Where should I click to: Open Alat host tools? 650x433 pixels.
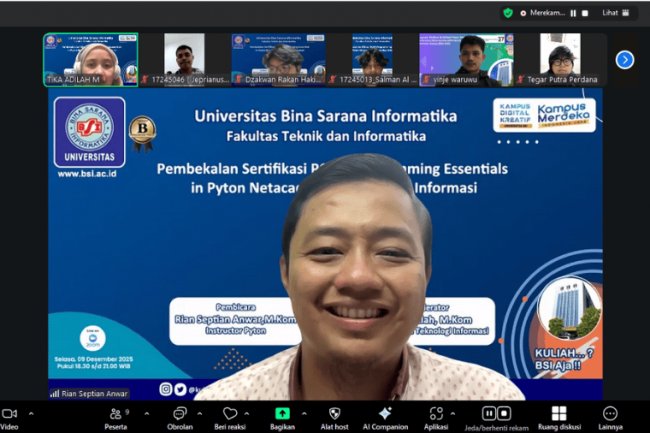335,418
